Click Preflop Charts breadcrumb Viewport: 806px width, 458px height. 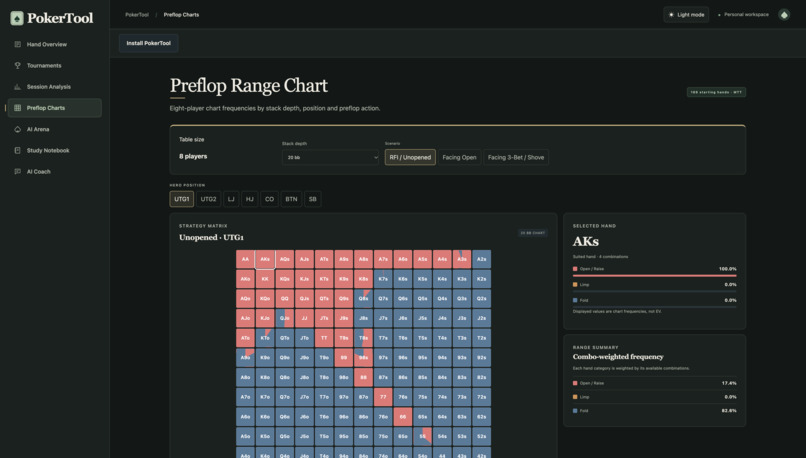click(181, 15)
